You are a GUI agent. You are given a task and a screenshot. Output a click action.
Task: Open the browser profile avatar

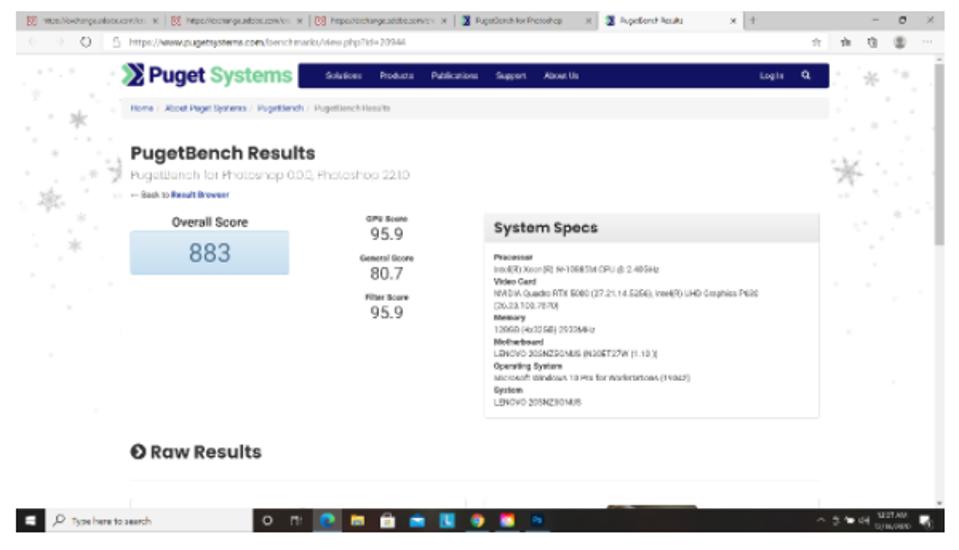(900, 42)
